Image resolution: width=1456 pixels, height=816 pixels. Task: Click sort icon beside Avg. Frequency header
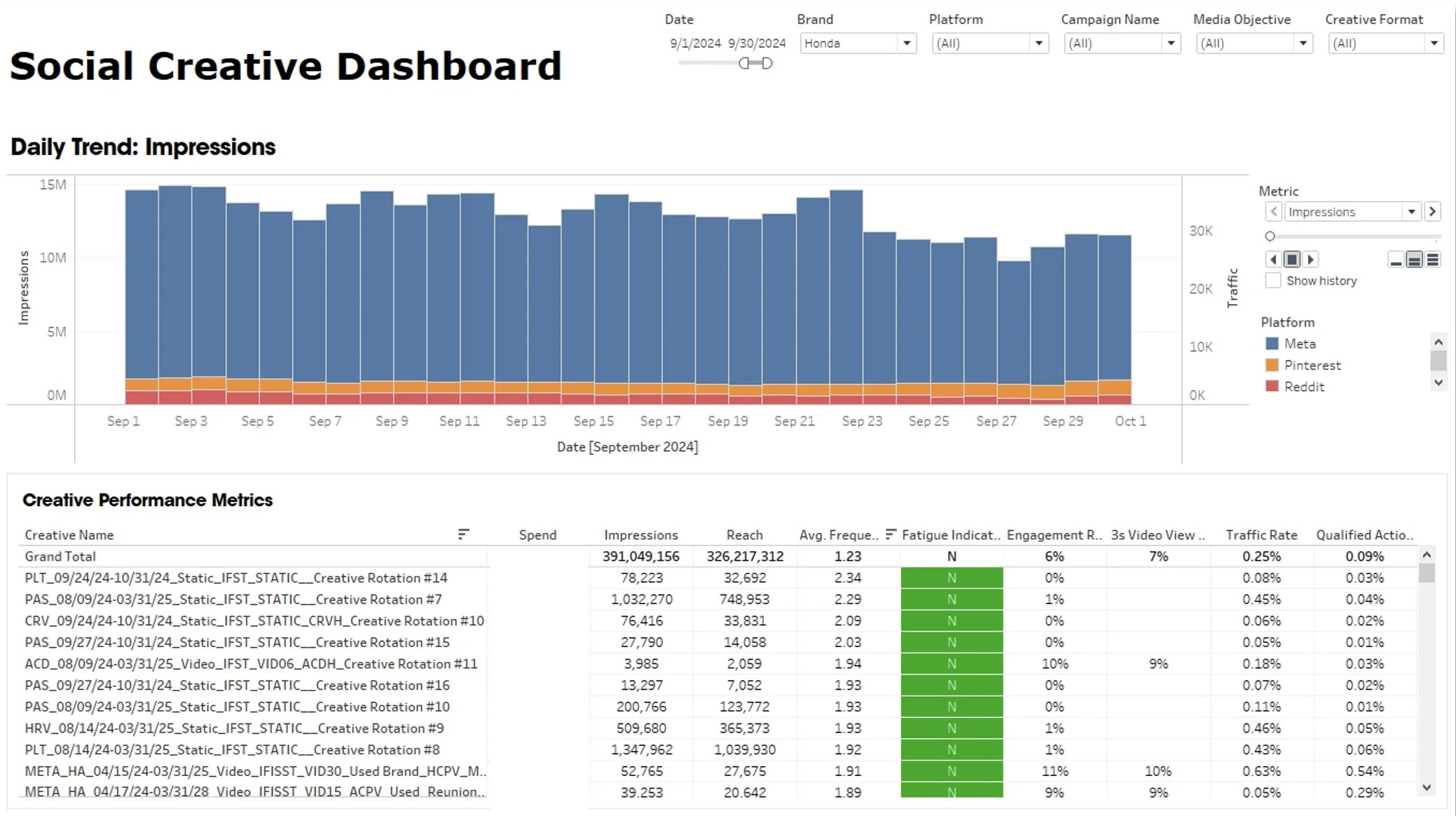point(891,534)
